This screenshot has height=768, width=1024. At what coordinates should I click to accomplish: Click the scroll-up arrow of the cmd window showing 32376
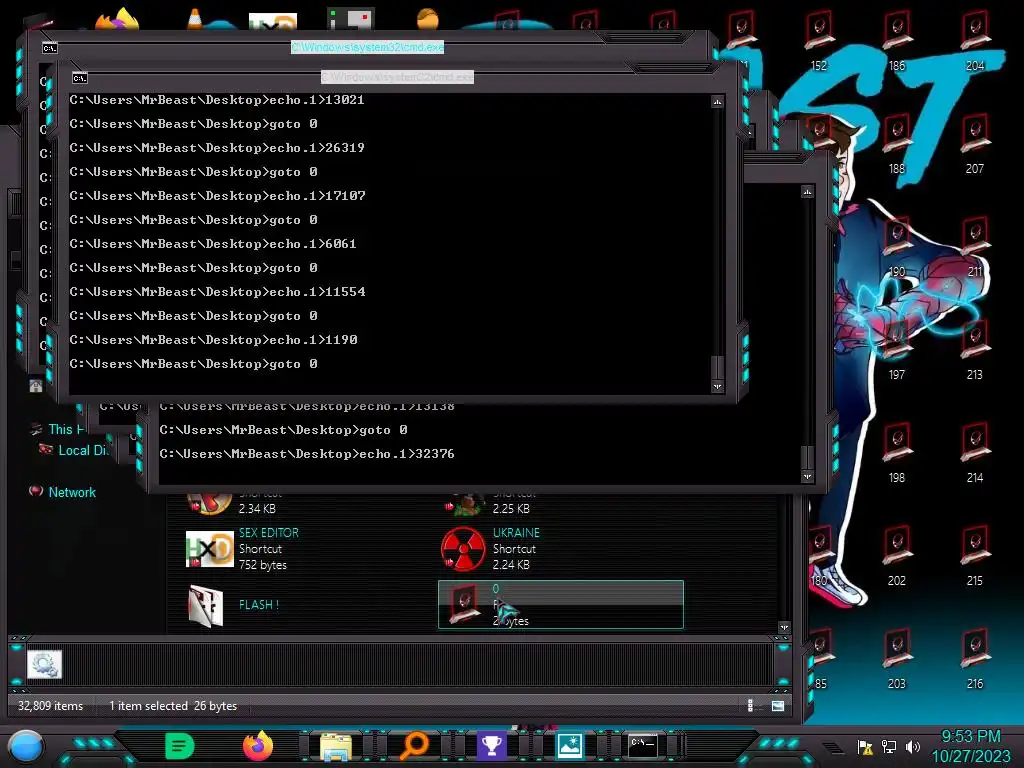click(x=808, y=191)
